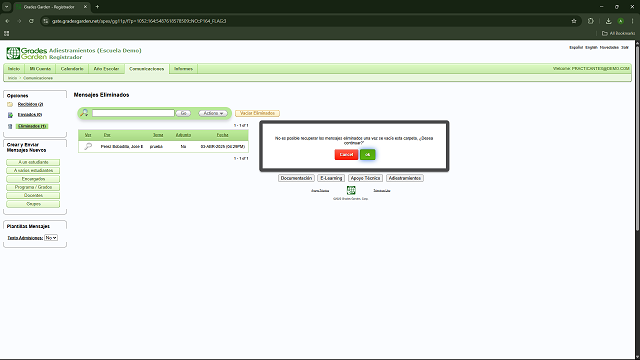The width and height of the screenshot is (640, 360).
Task: Click the Inicio breadcrumb link
Action: [12, 78]
